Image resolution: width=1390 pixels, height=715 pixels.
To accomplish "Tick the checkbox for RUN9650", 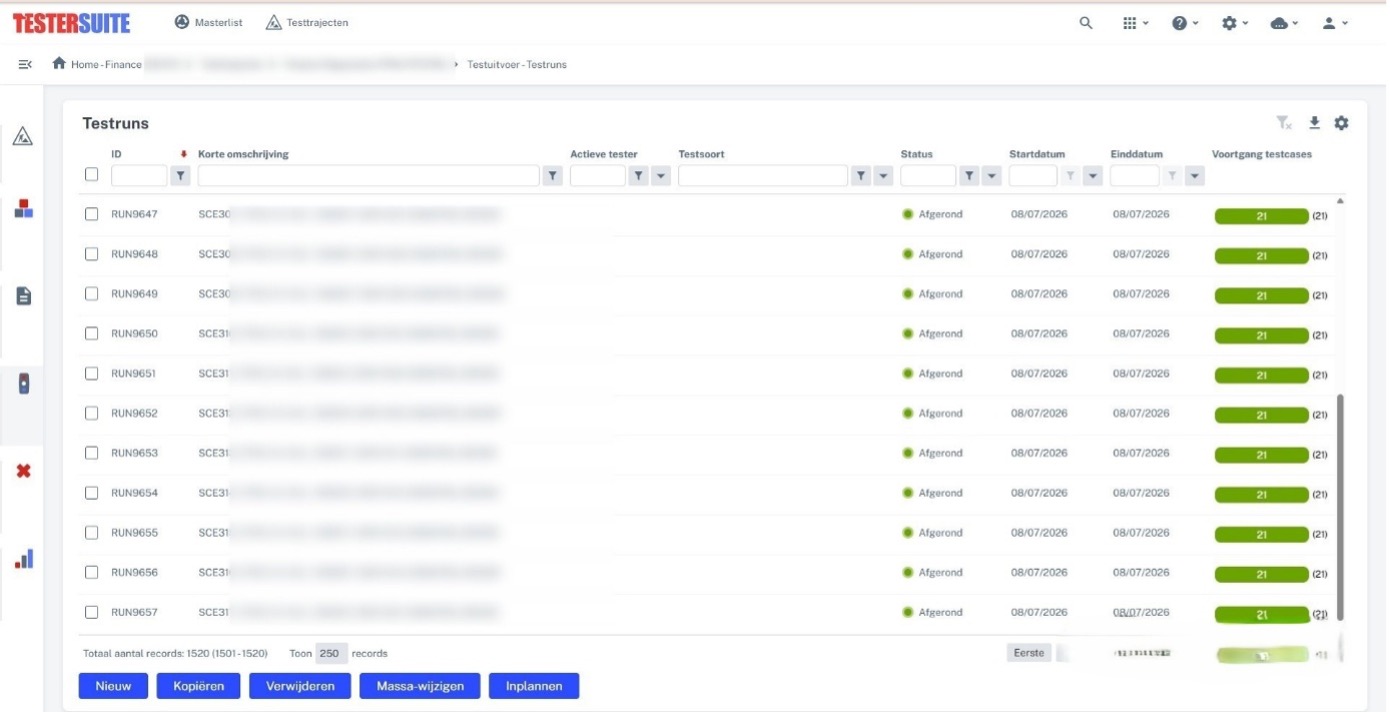I will coord(91,333).
